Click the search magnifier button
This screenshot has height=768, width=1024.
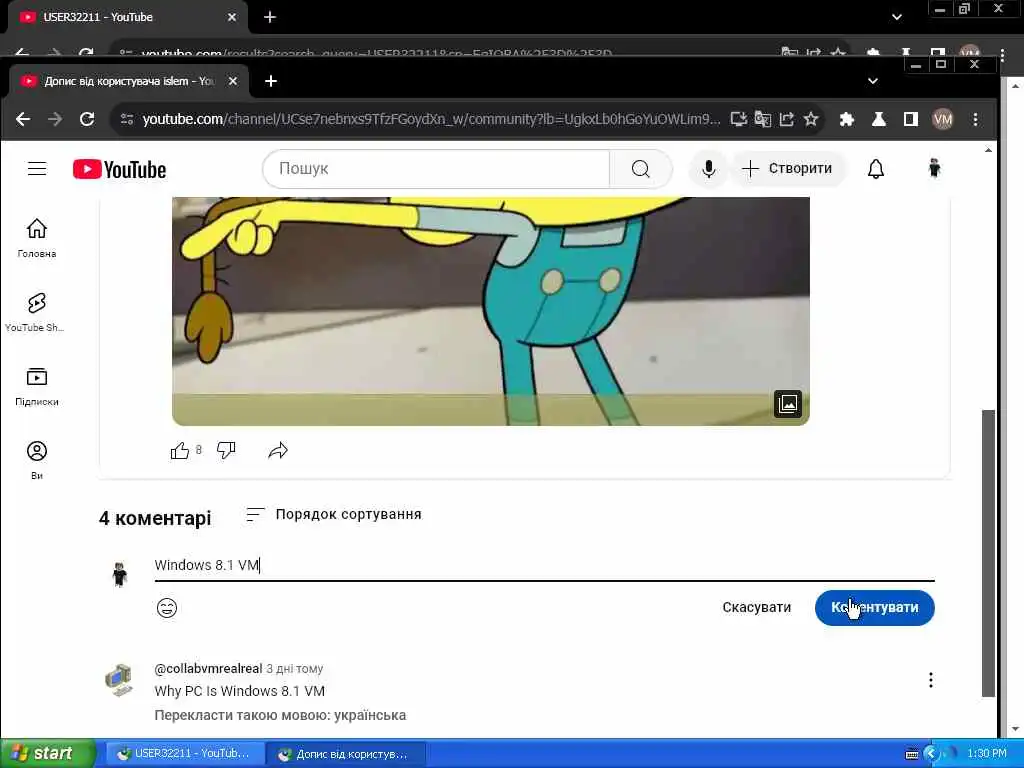pyautogui.click(x=641, y=168)
